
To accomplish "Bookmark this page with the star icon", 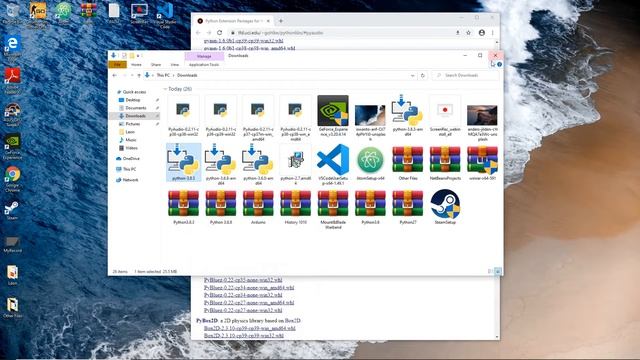I will tap(469, 33).
